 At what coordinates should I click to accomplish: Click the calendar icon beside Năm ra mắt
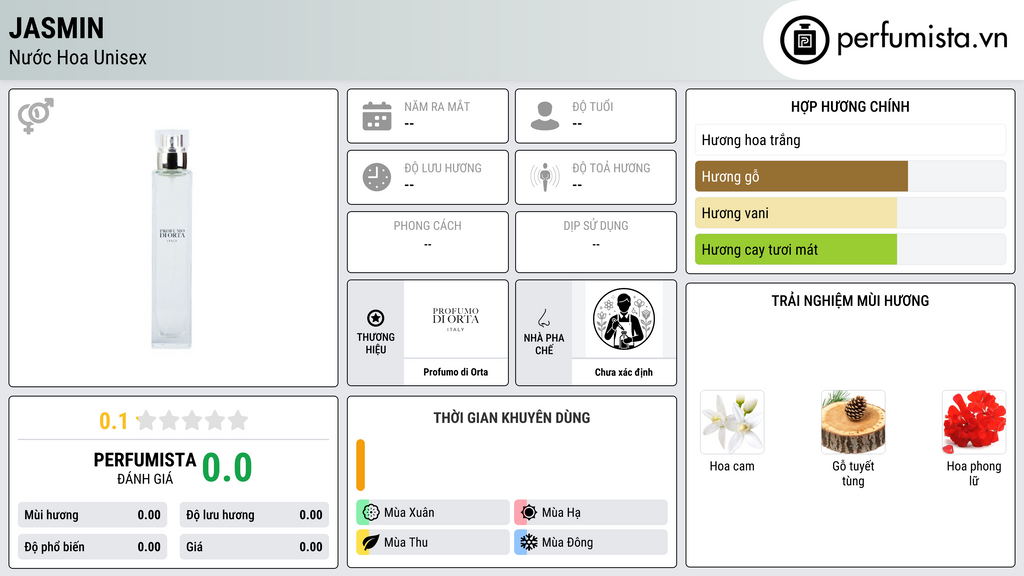[x=377, y=116]
